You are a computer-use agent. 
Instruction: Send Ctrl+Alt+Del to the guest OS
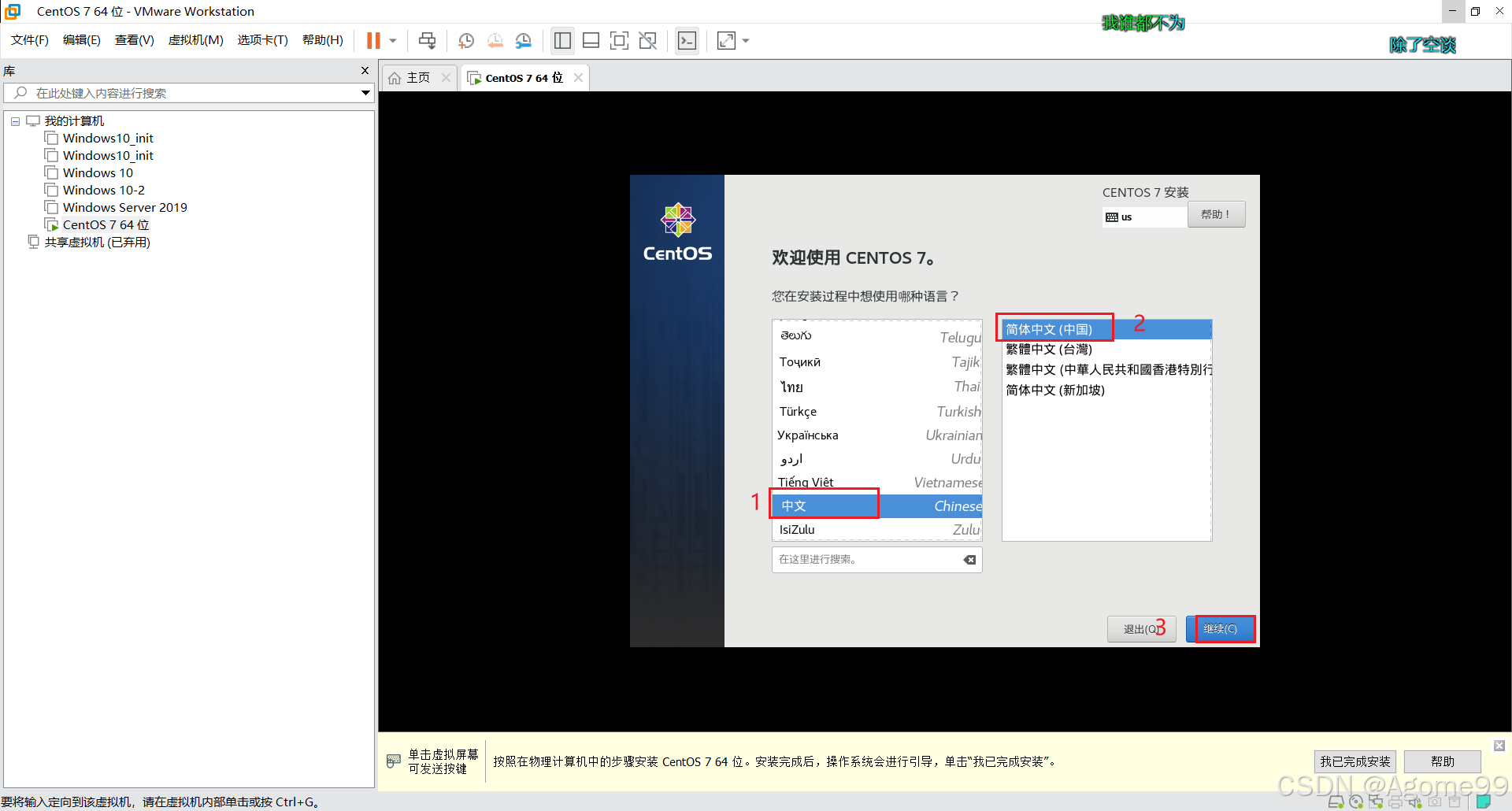[427, 40]
